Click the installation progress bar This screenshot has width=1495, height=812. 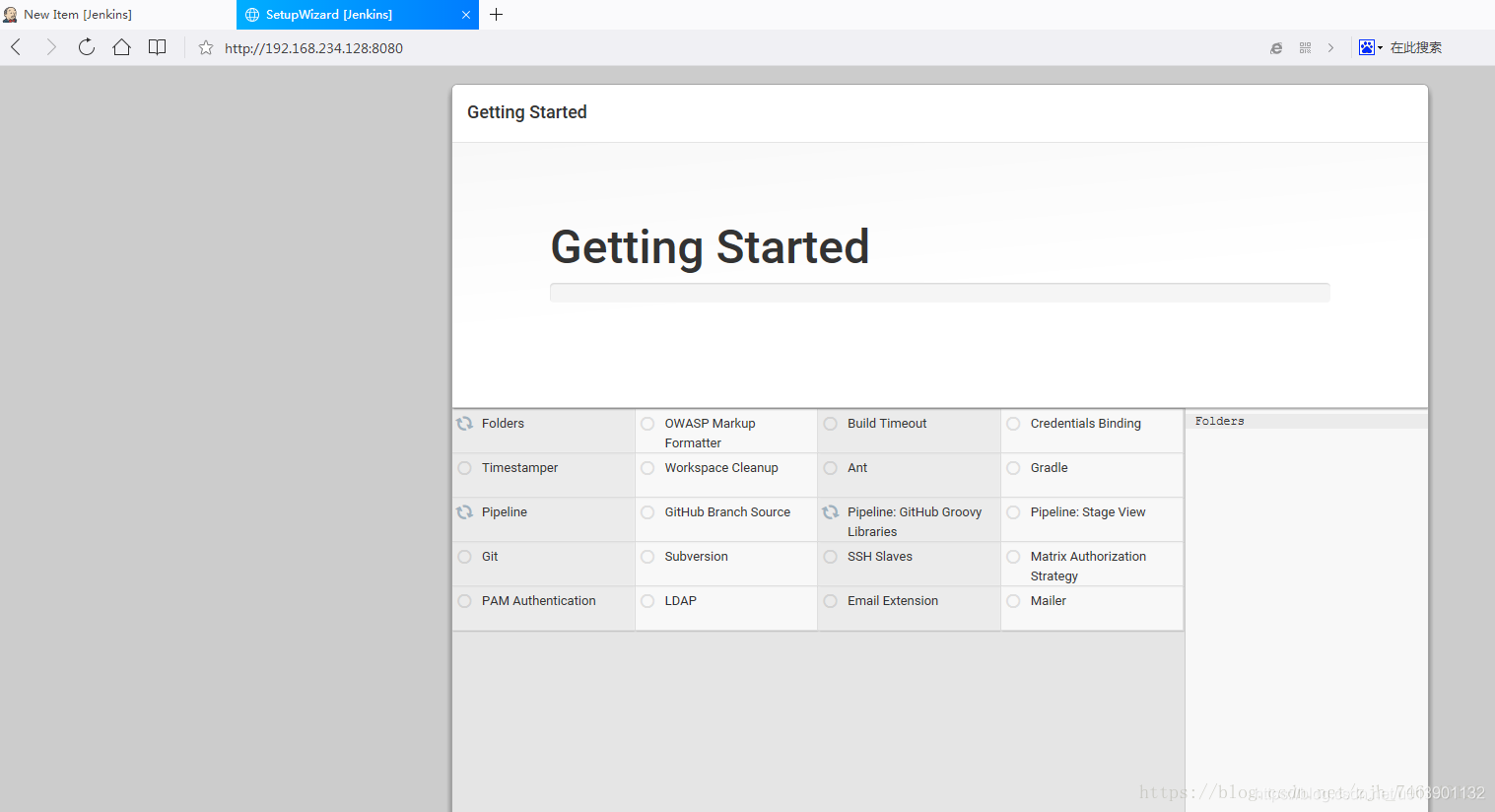[940, 293]
